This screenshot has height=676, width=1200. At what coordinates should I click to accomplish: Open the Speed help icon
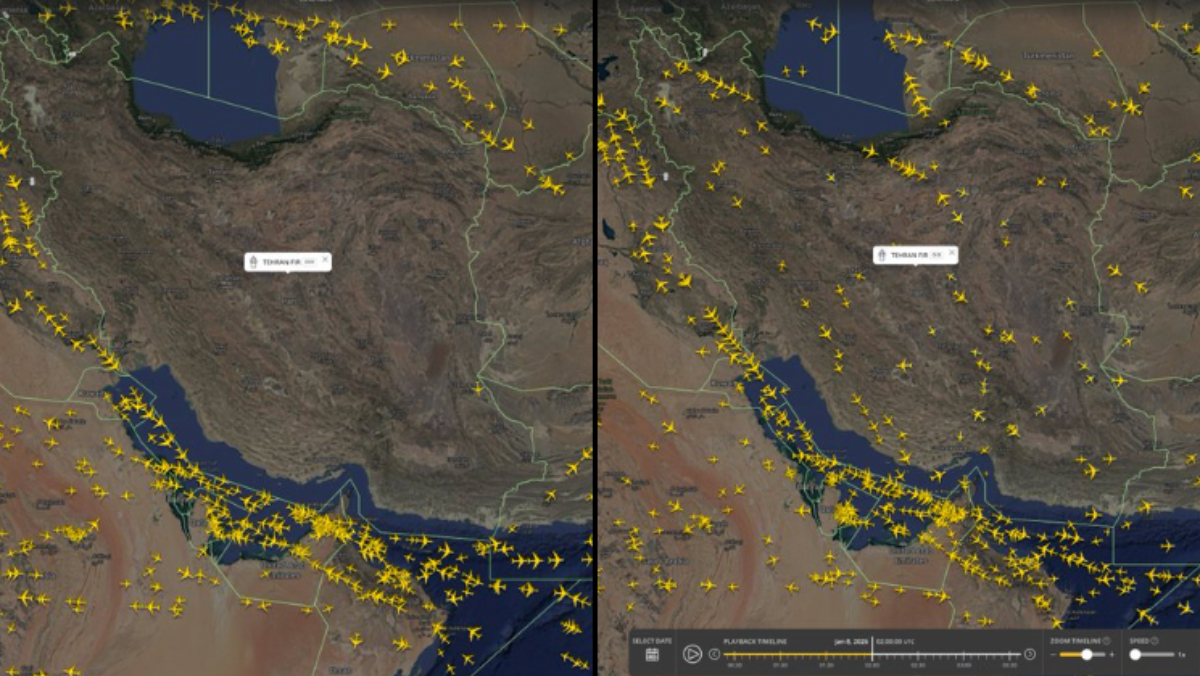(x=1154, y=640)
